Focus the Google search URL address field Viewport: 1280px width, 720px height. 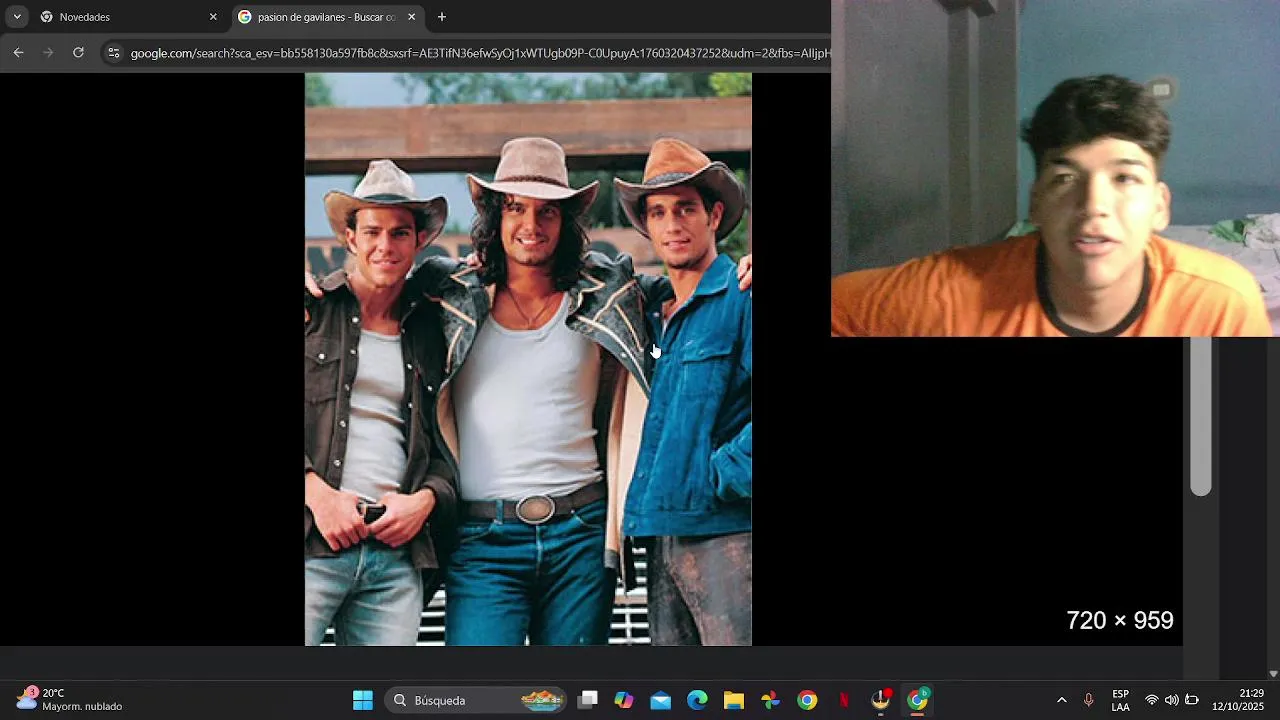pos(480,53)
